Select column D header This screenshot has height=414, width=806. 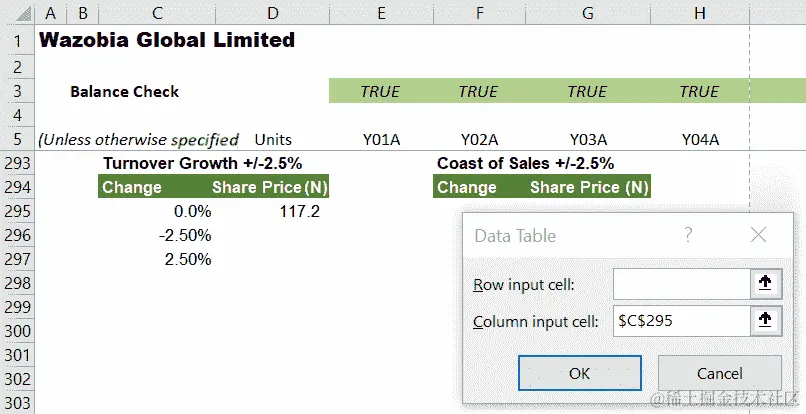point(274,13)
